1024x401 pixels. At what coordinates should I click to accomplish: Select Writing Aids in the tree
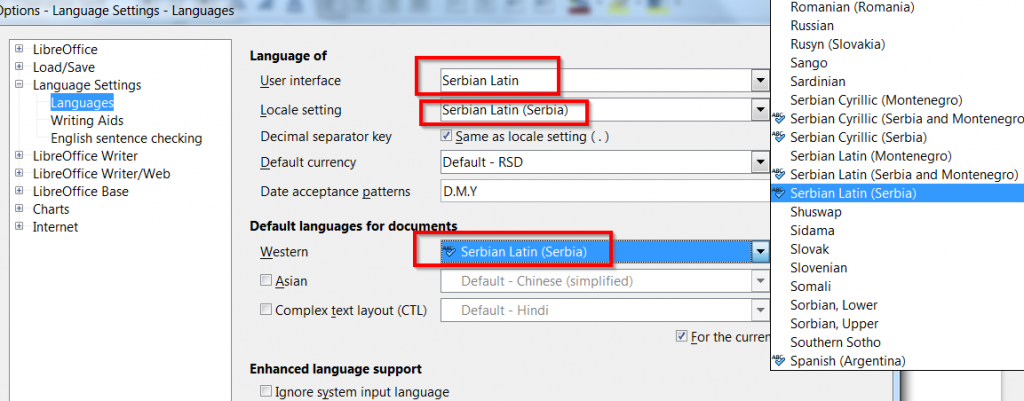point(87,120)
